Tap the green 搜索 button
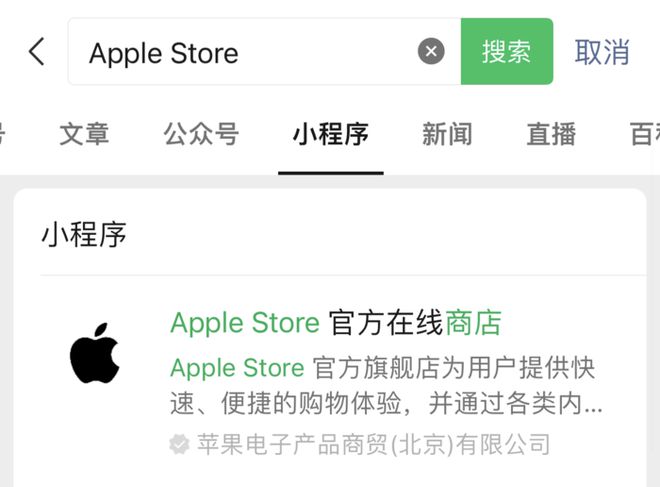660x487 pixels. 507,51
